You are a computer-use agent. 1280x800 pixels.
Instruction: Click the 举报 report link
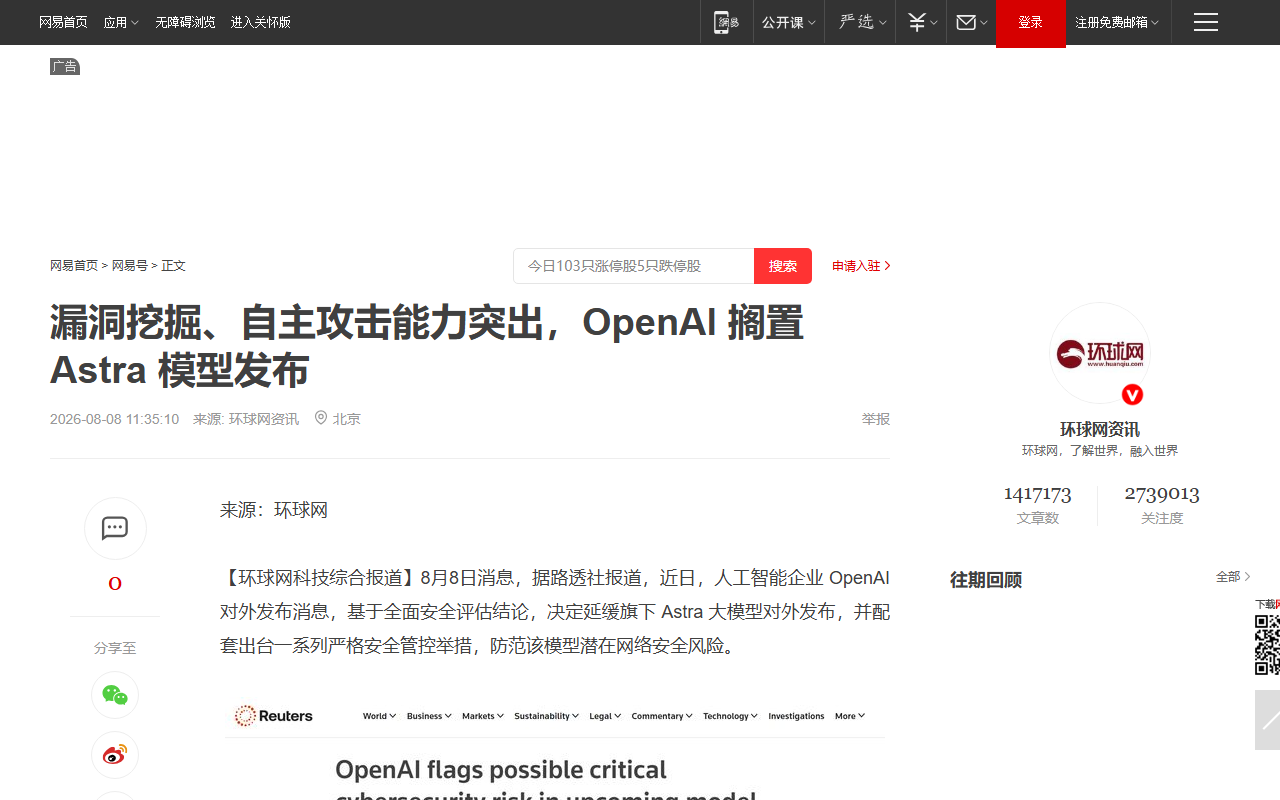click(x=876, y=419)
